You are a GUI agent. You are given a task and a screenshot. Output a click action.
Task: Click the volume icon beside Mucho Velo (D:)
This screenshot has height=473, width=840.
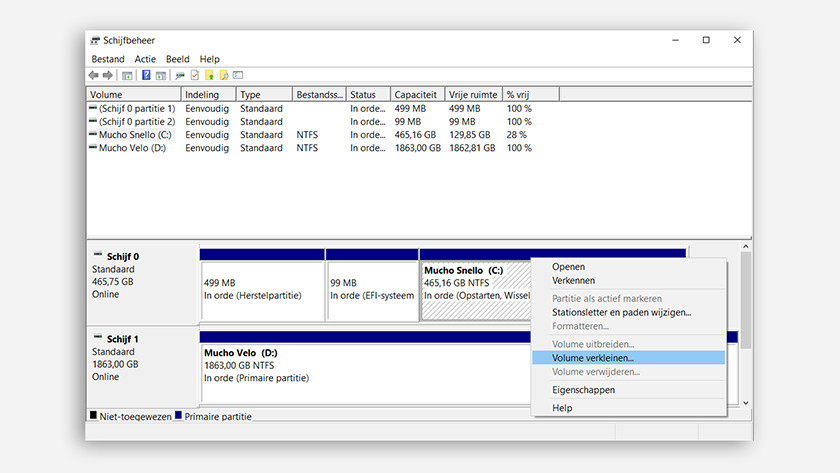(93, 147)
